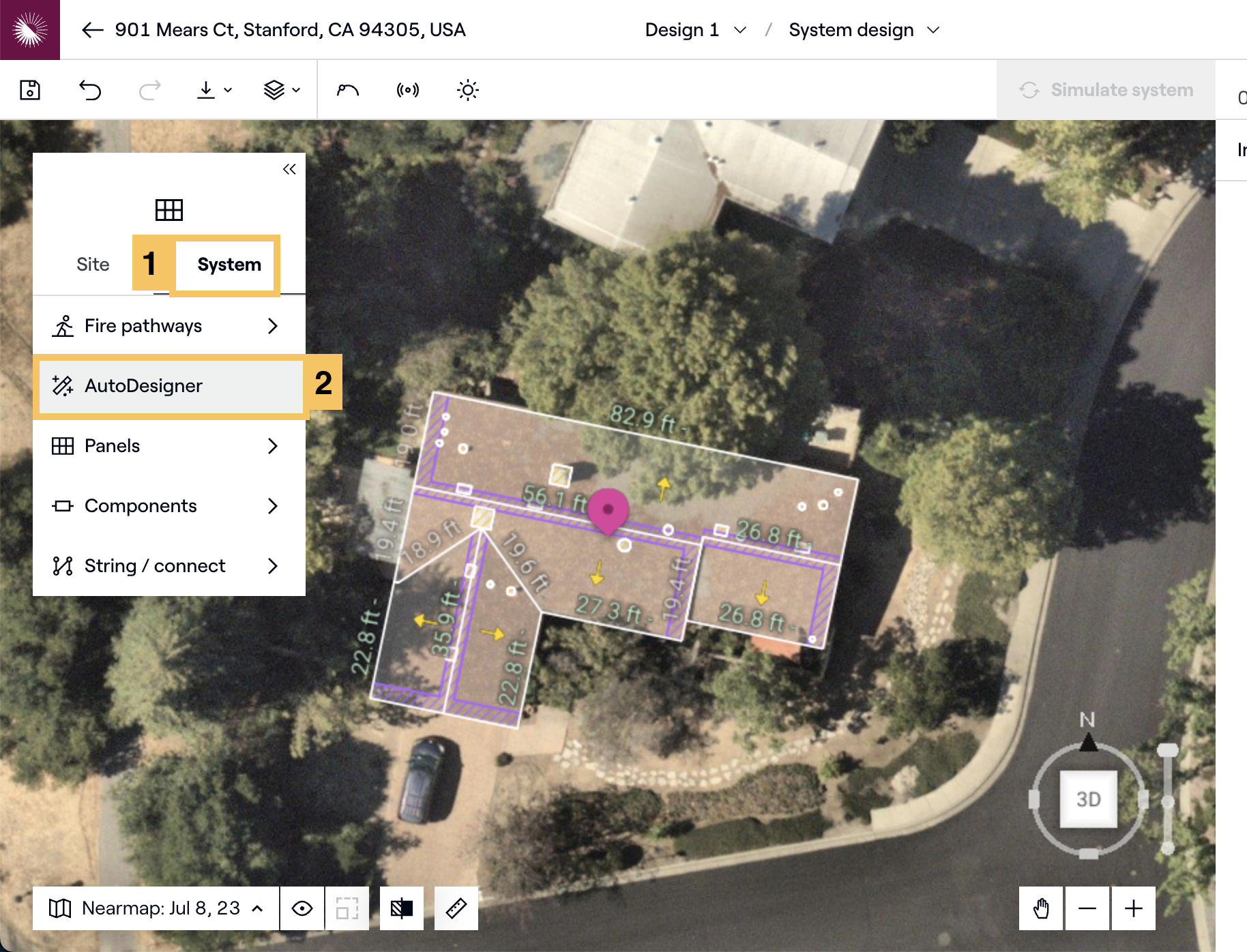Select the pan hand tool
This screenshot has width=1247, height=952.
[1040, 908]
